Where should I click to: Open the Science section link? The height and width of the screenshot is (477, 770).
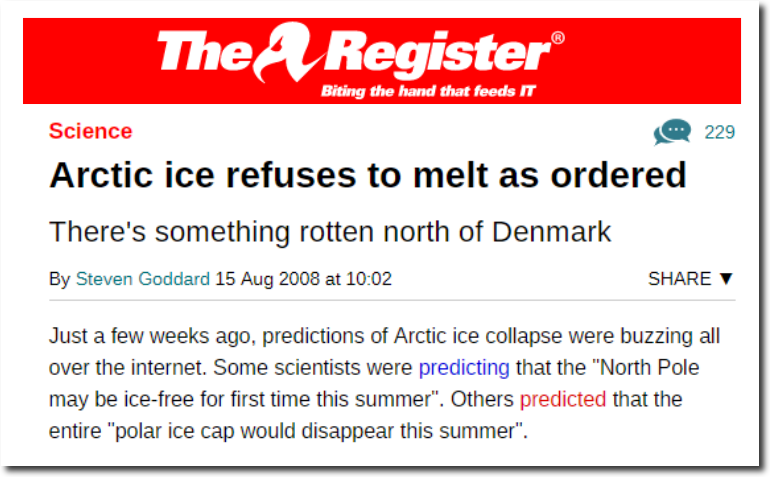tap(91, 131)
